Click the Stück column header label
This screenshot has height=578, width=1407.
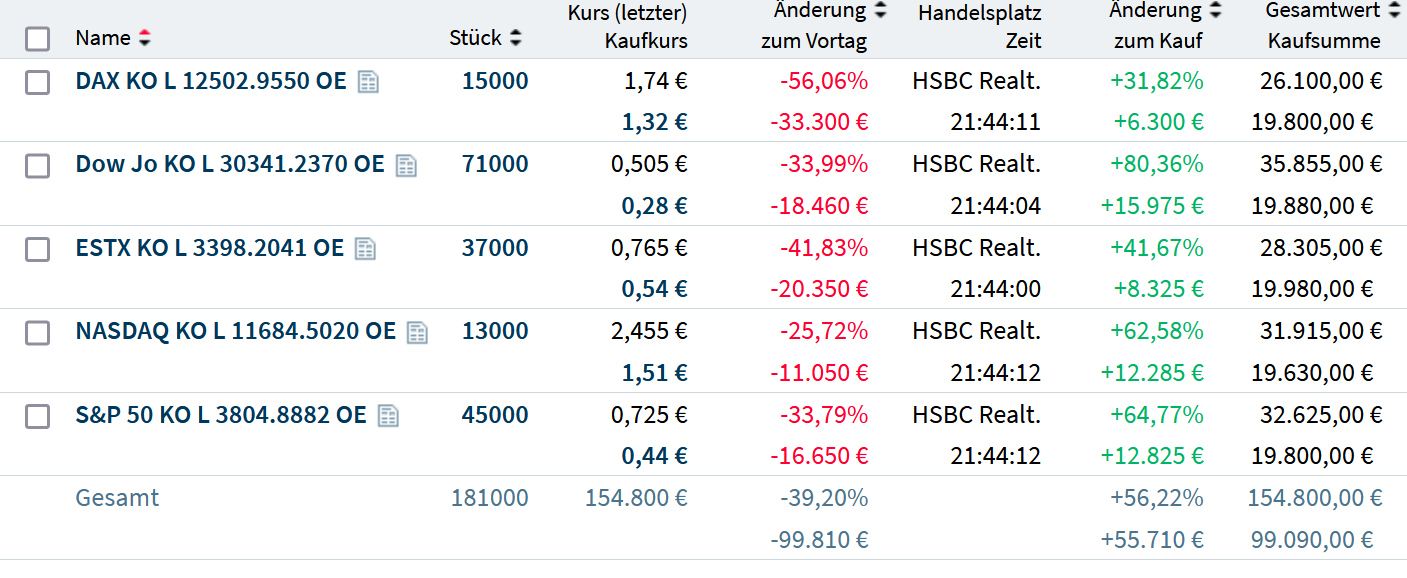click(x=475, y=38)
